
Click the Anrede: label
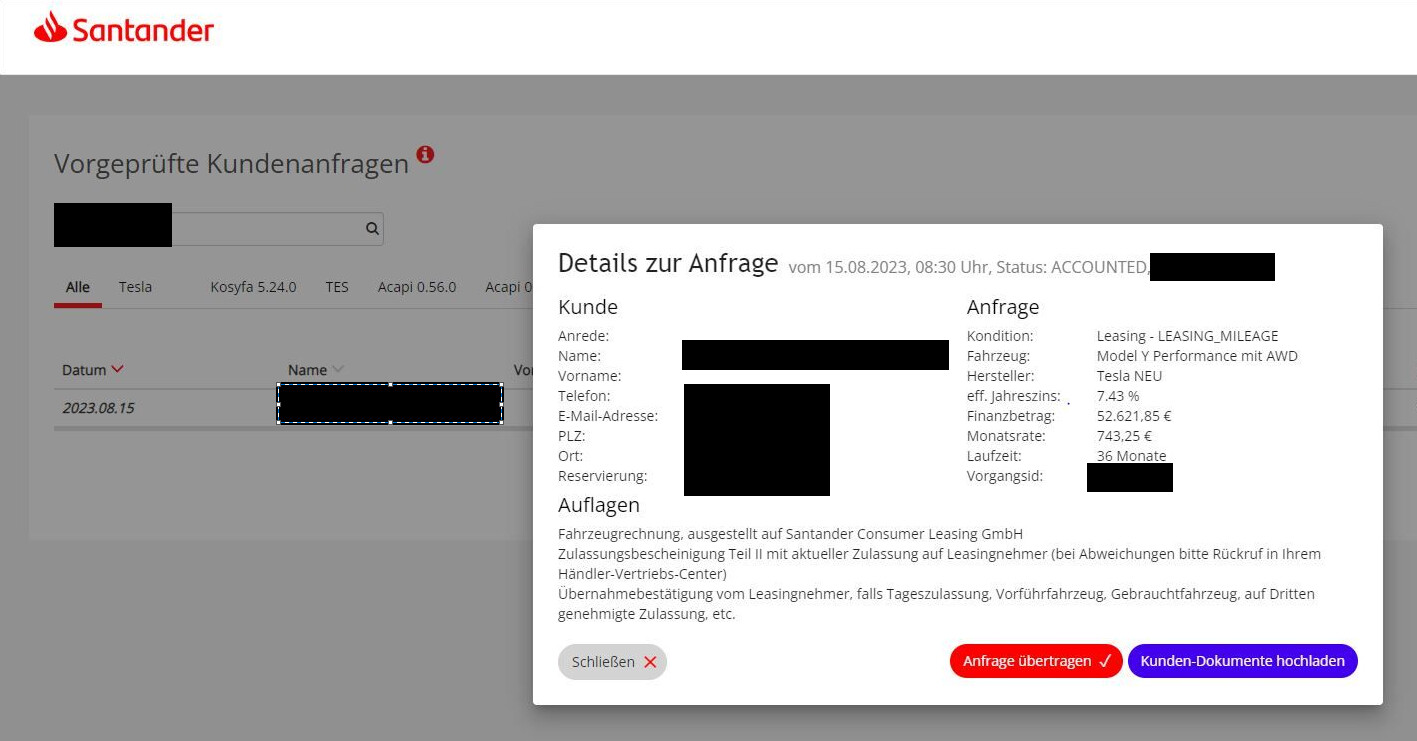click(583, 336)
